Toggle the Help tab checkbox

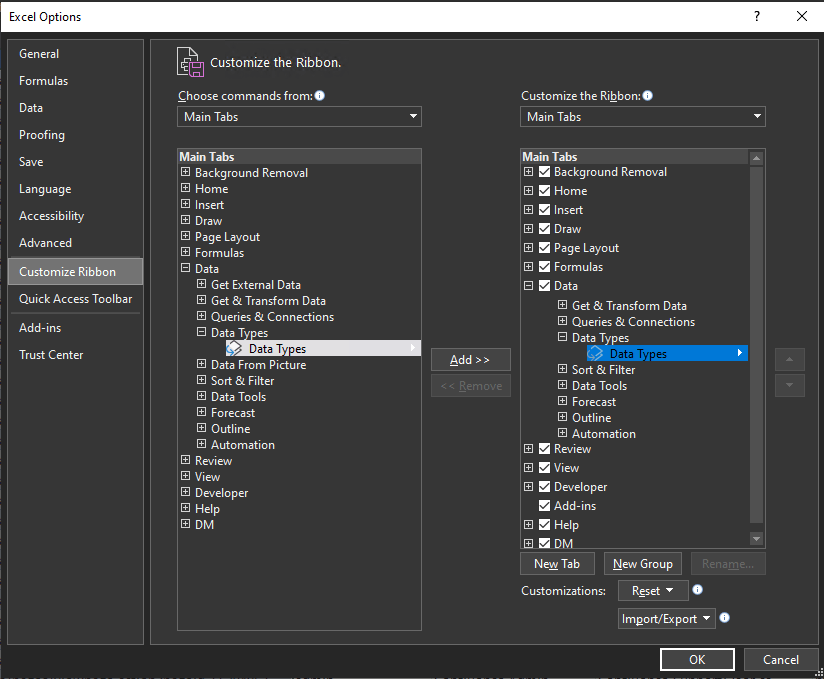544,524
